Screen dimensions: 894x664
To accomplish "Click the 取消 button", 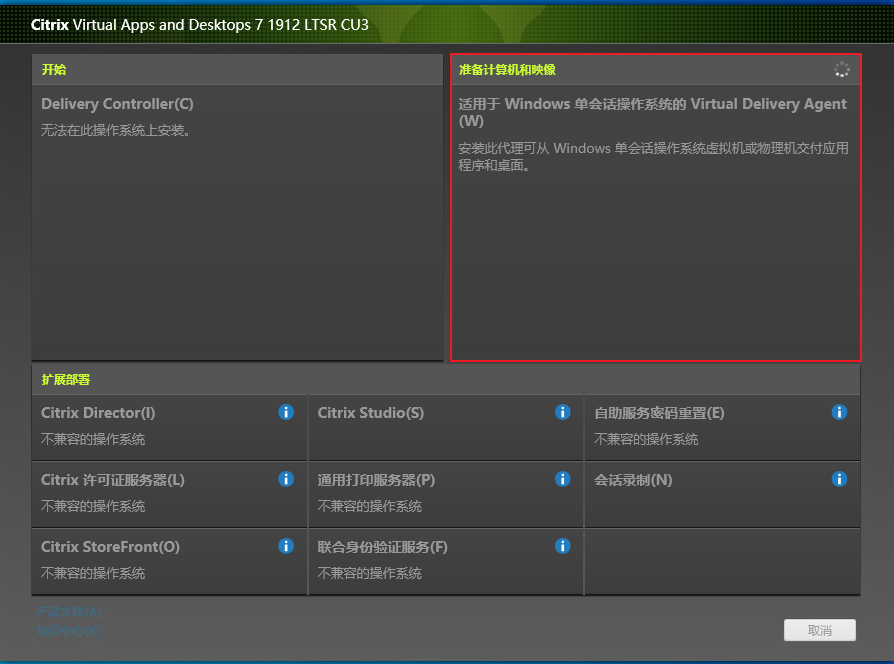I will 820,630.
